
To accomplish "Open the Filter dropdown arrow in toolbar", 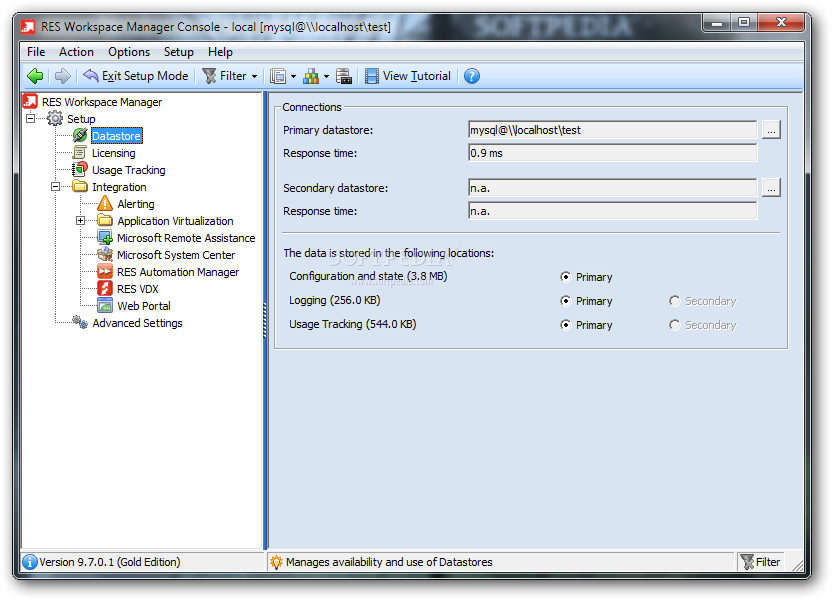I will pos(254,77).
